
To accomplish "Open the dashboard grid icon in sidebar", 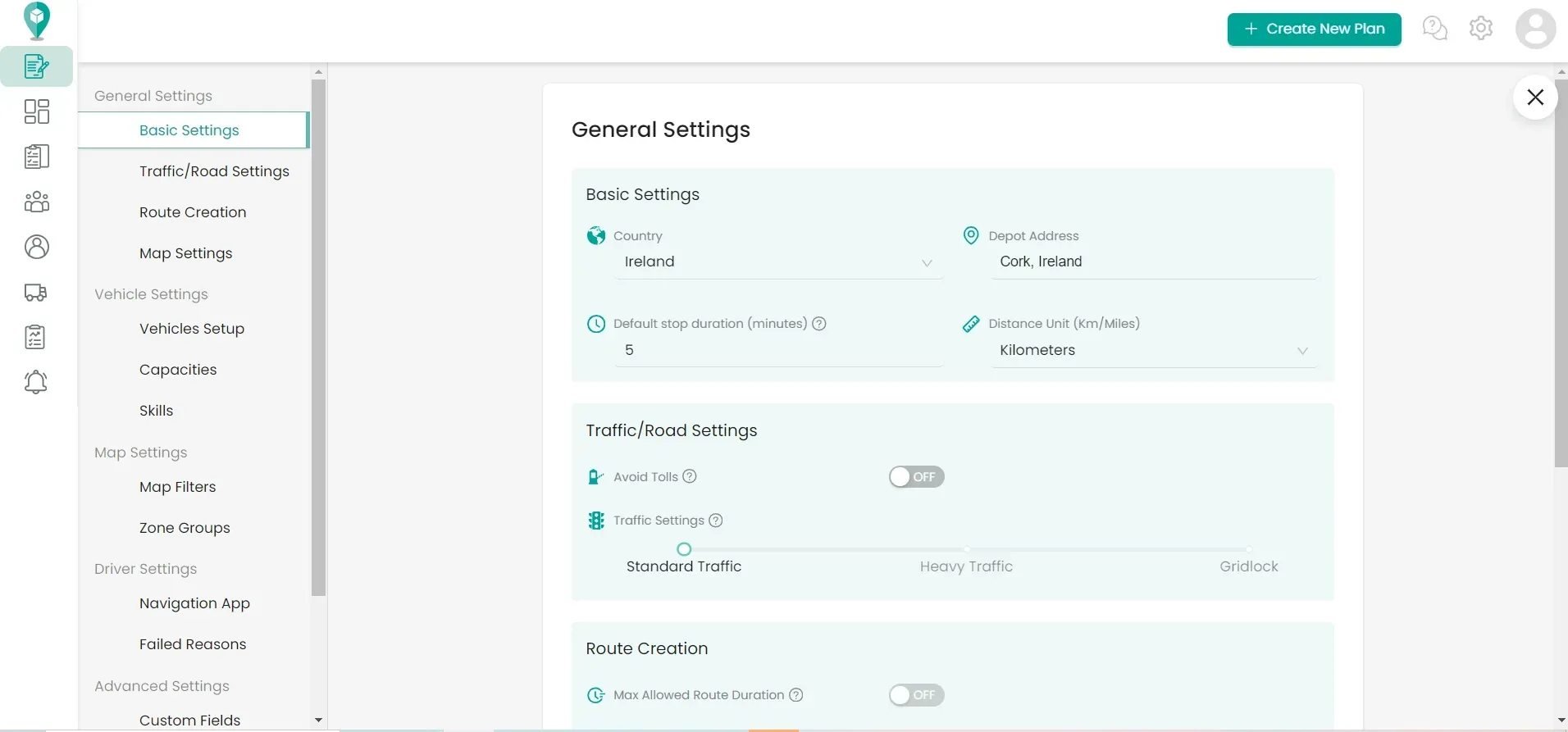I will coord(37,111).
